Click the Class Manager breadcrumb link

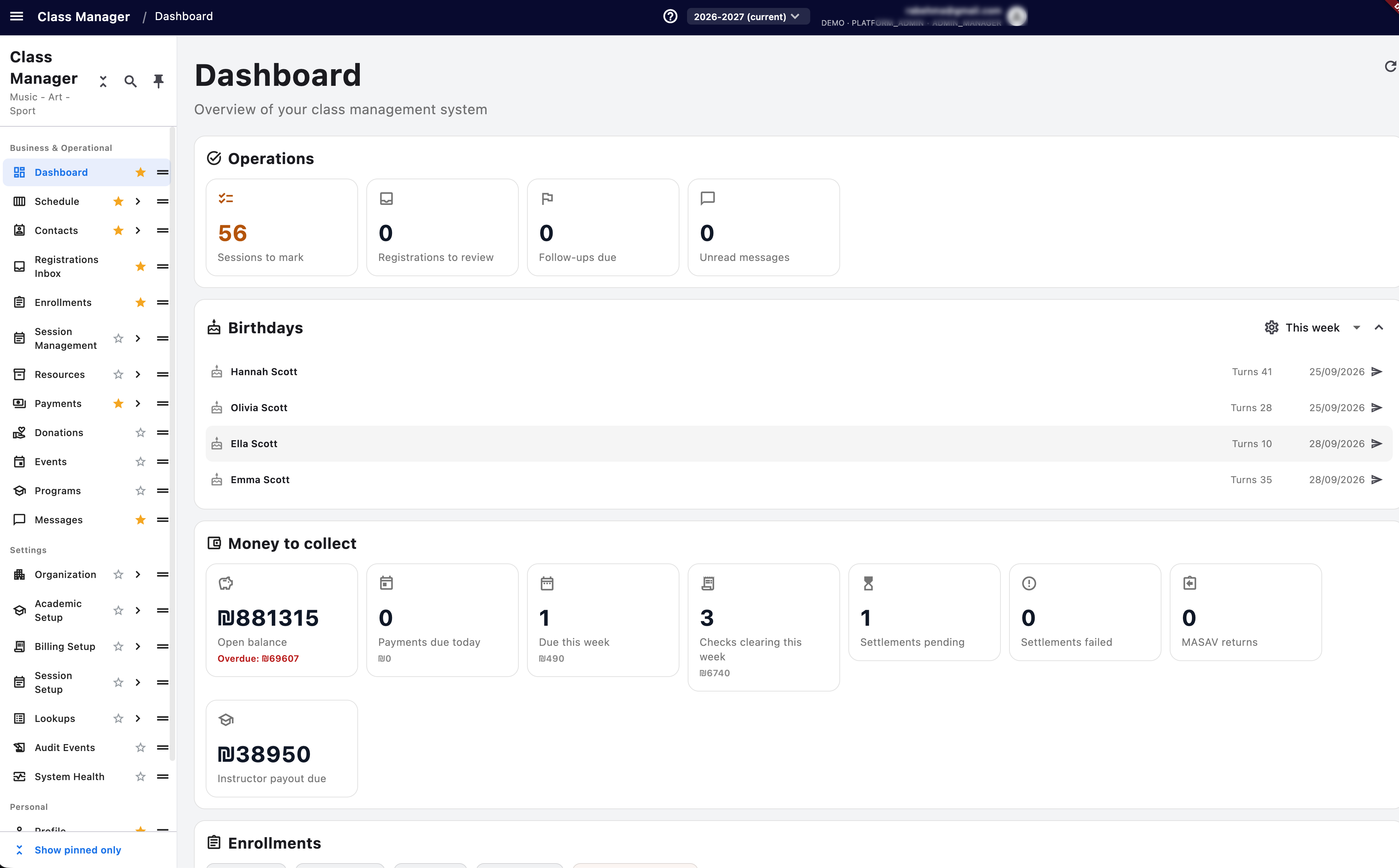[x=83, y=17]
